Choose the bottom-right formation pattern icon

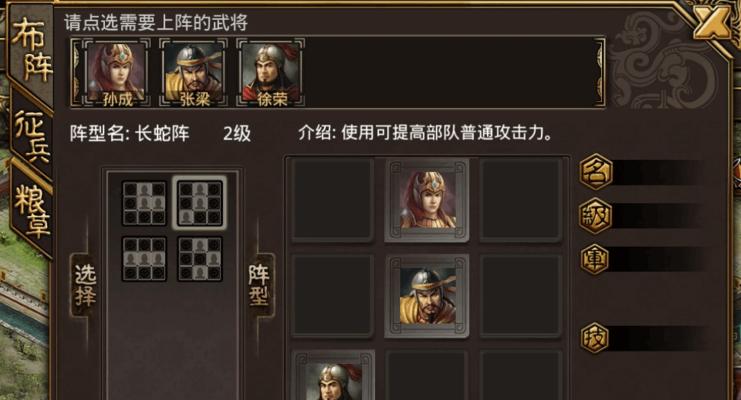point(199,259)
